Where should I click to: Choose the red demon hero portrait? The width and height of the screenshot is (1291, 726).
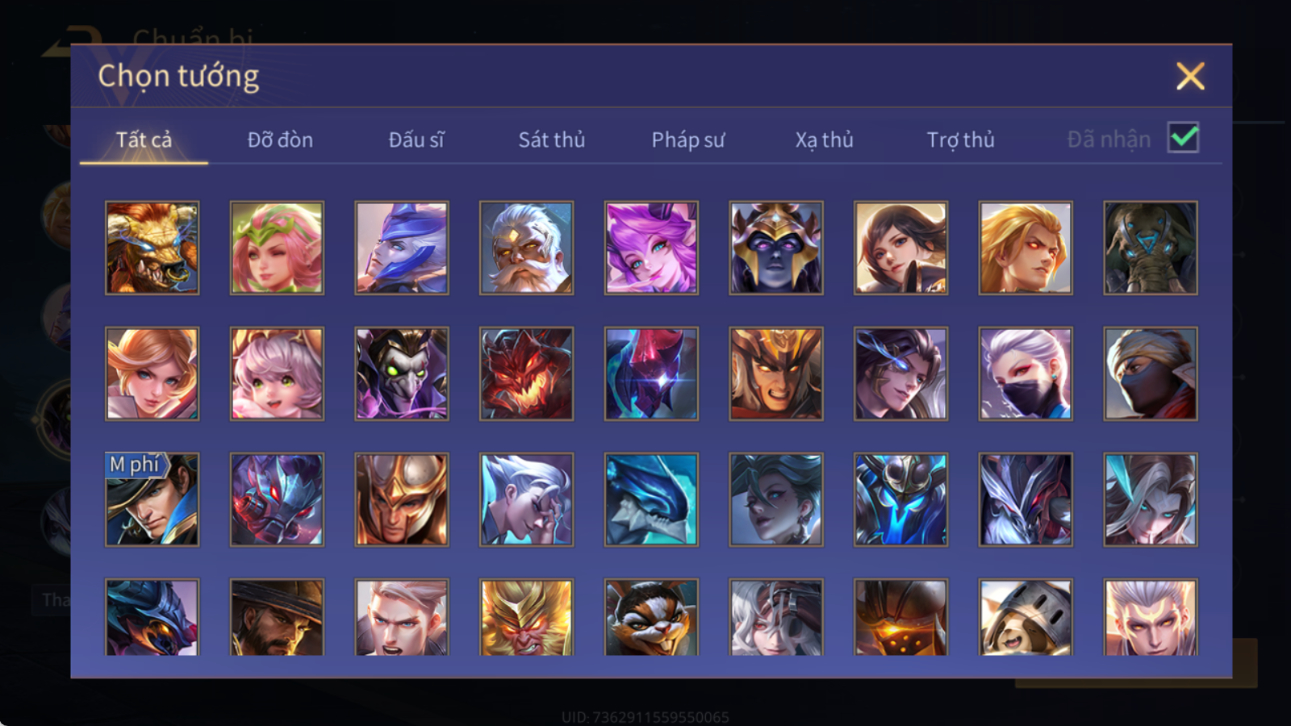coord(526,374)
